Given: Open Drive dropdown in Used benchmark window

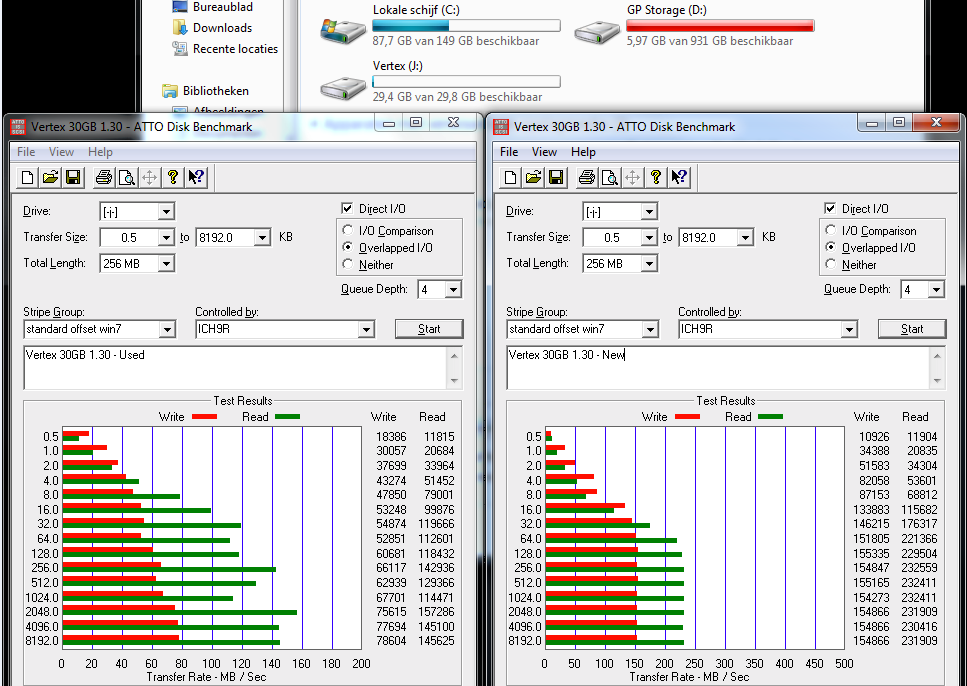Looking at the screenshot, I should 165,212.
